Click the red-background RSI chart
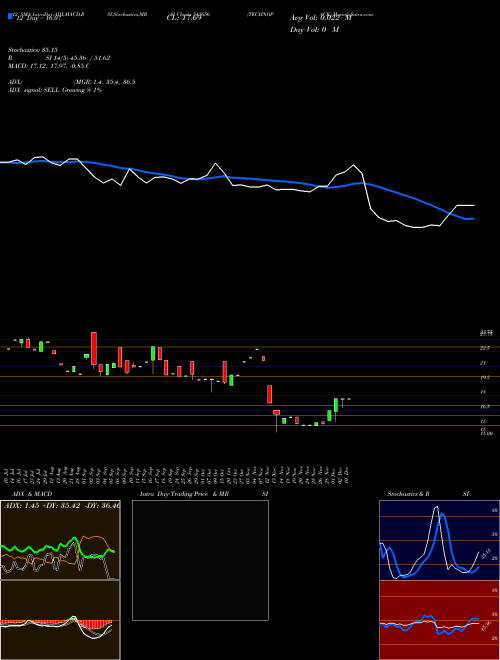The width and height of the screenshot is (500, 660). pyautogui.click(x=439, y=620)
